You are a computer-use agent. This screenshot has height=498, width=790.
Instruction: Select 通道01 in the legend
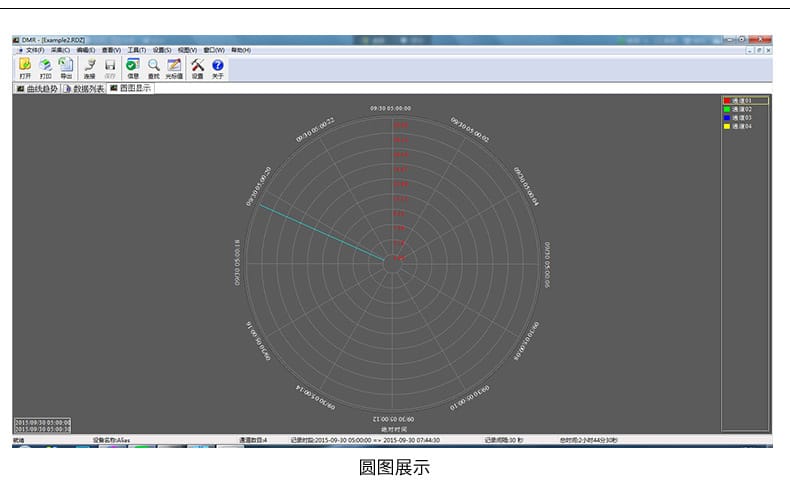(744, 101)
